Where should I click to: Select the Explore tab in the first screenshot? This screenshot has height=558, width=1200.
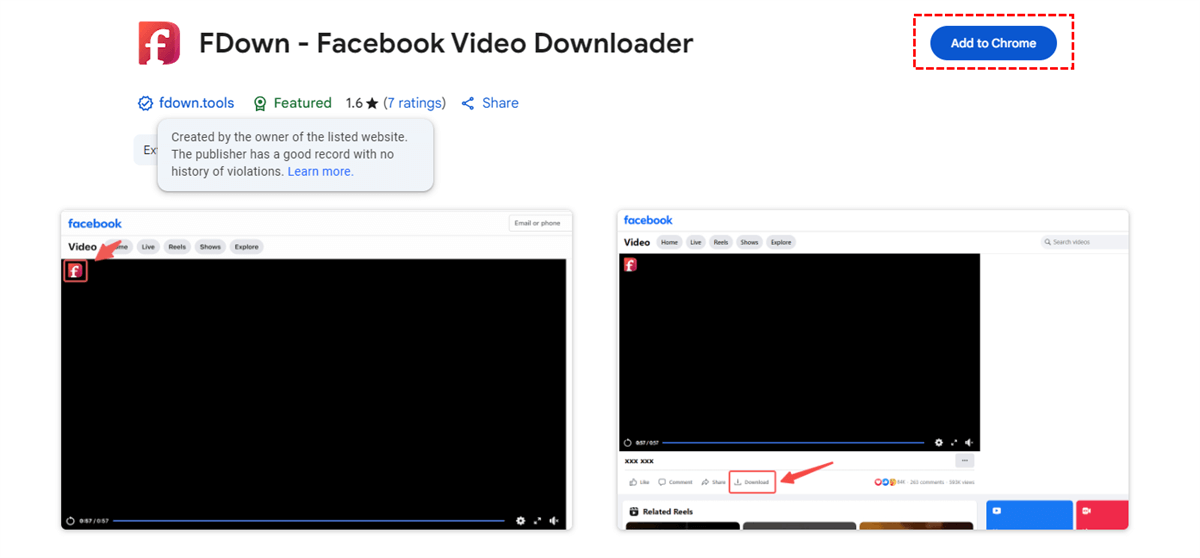coord(246,246)
